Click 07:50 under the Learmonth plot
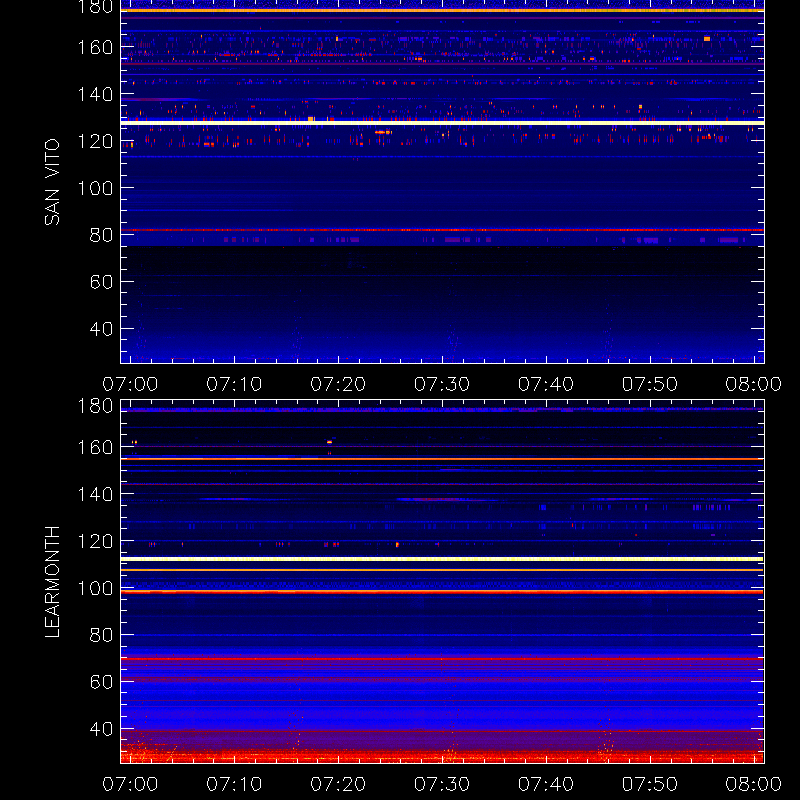The width and height of the screenshot is (800, 800). pos(650,784)
